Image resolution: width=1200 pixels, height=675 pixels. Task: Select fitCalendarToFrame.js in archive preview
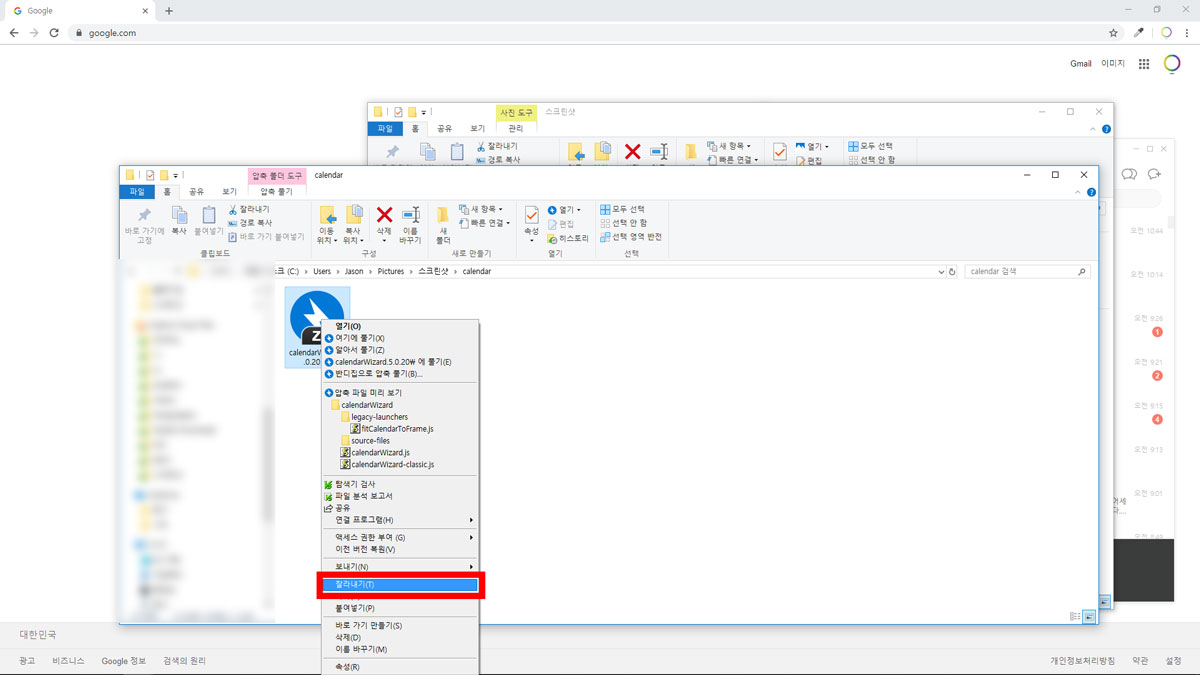(391, 429)
